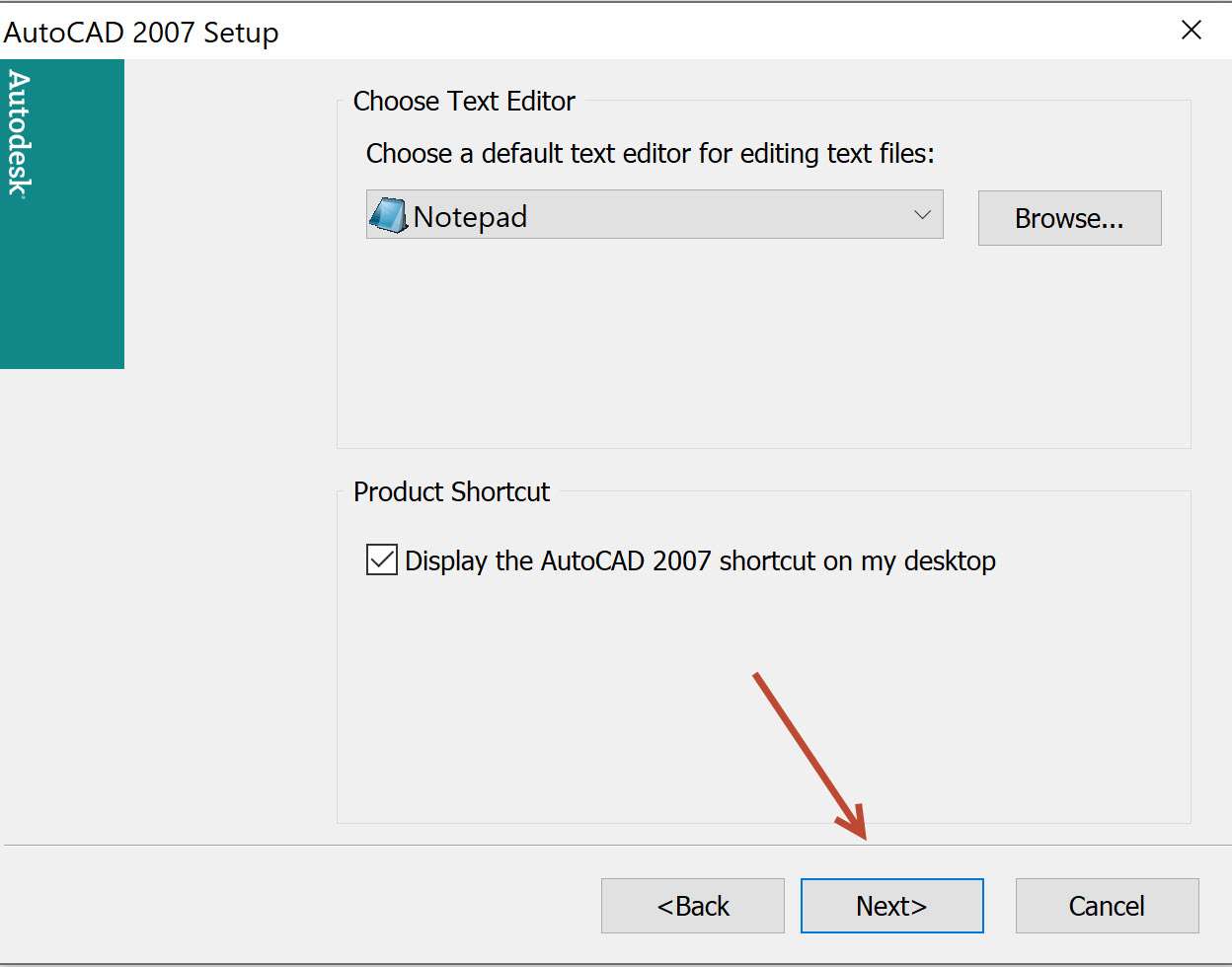The height and width of the screenshot is (967, 1232).
Task: Click the Autodesk logo banner
Action: (x=20, y=134)
